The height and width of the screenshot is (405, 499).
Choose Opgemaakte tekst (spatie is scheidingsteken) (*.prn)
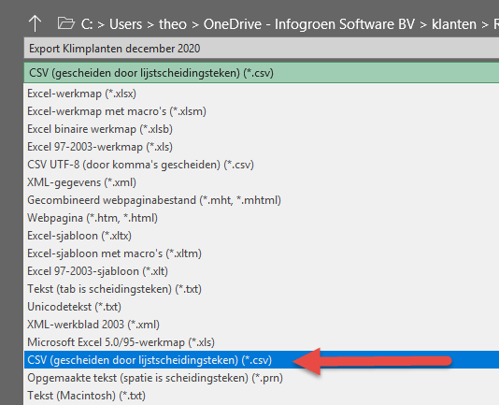(261, 378)
